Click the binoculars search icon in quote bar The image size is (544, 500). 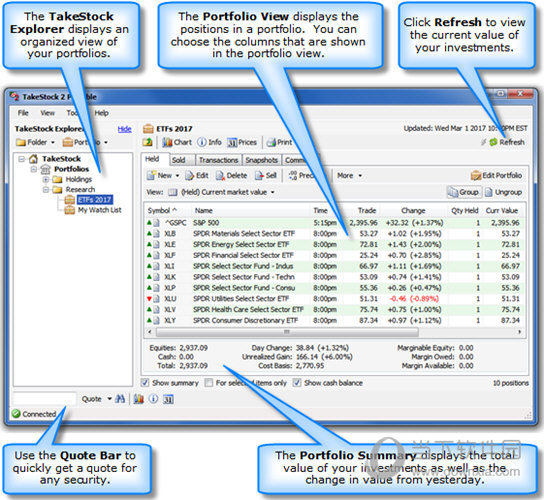[120, 399]
